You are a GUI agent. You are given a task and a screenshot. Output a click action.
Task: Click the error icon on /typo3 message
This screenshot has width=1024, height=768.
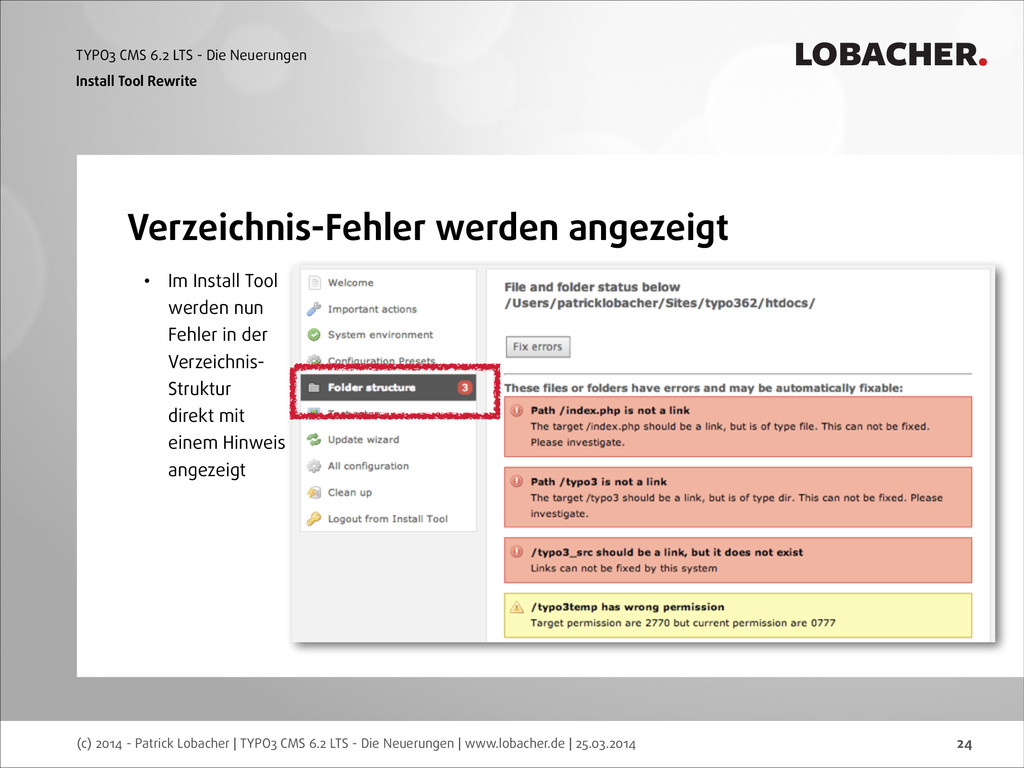point(517,481)
